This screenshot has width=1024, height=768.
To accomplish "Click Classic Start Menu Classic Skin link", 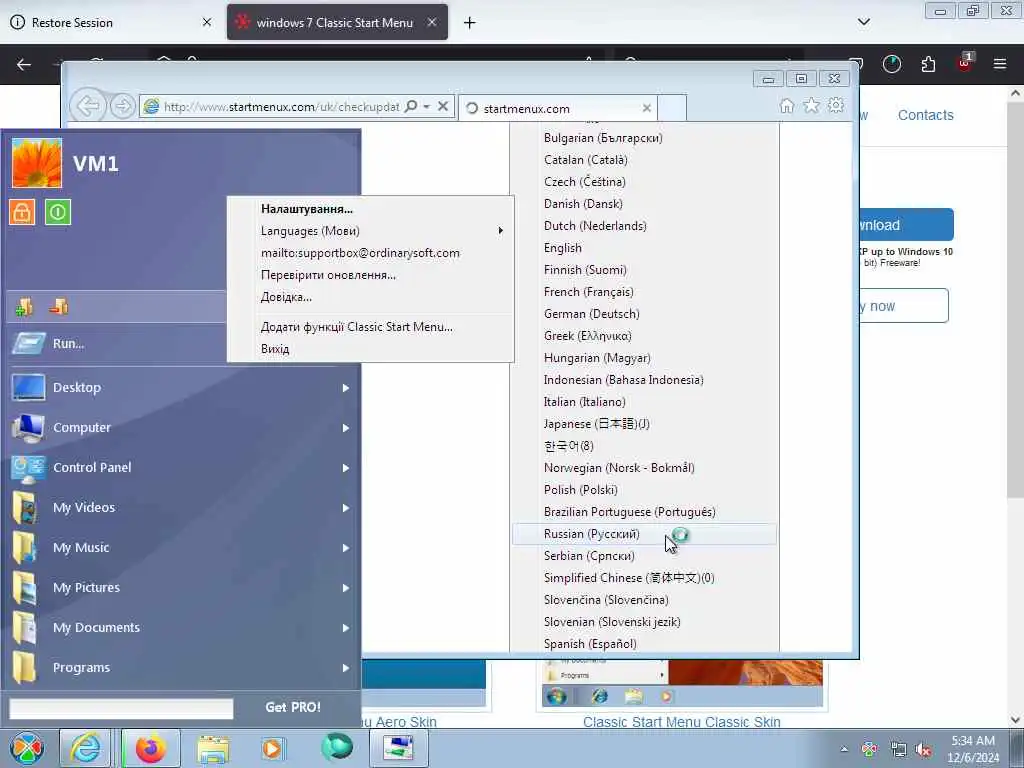I will (681, 722).
